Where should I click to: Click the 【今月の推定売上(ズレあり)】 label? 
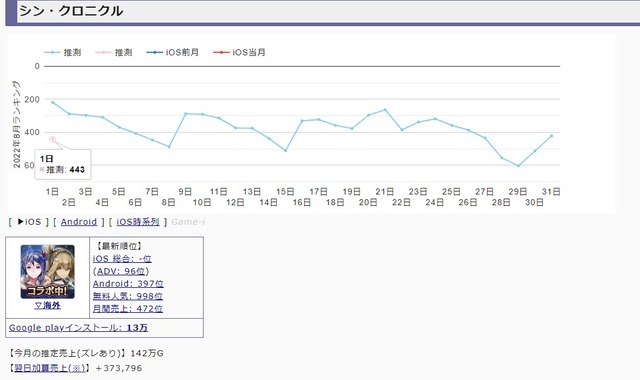click(x=68, y=353)
